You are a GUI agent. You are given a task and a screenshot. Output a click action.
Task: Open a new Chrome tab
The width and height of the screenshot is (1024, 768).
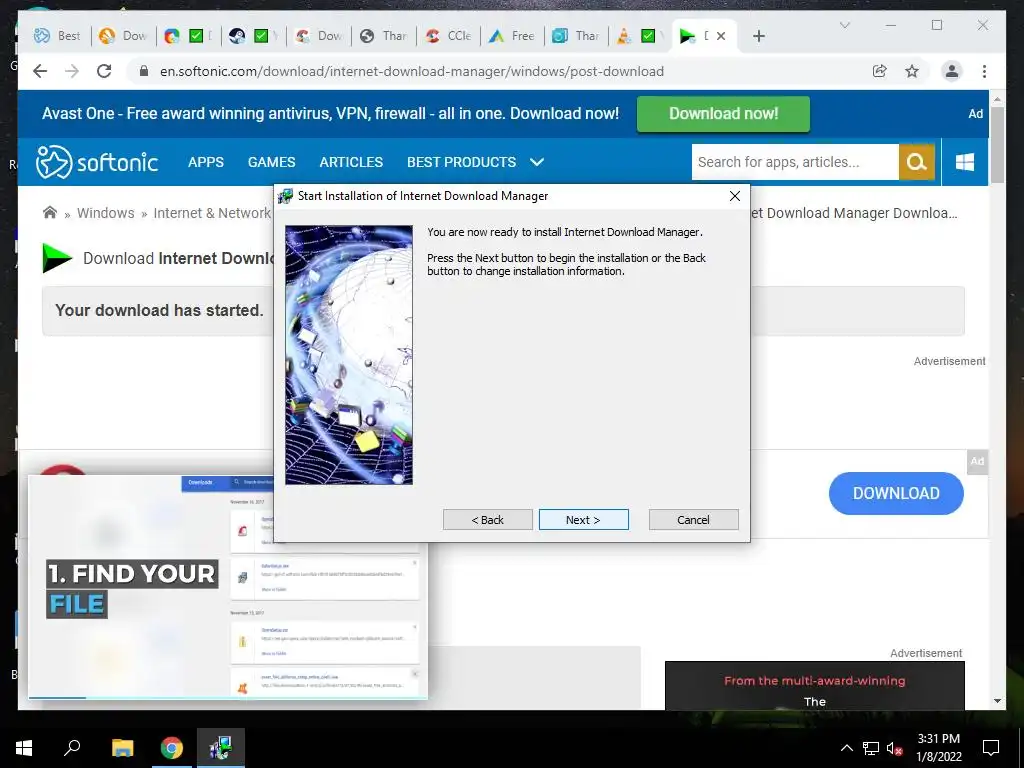758,36
